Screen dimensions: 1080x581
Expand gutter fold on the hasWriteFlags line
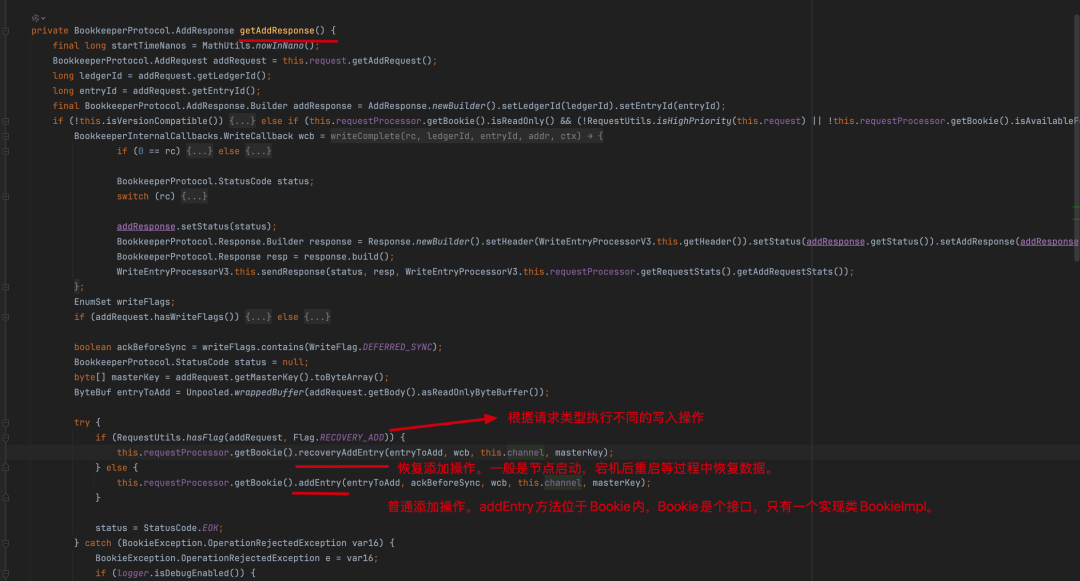coord(6,317)
